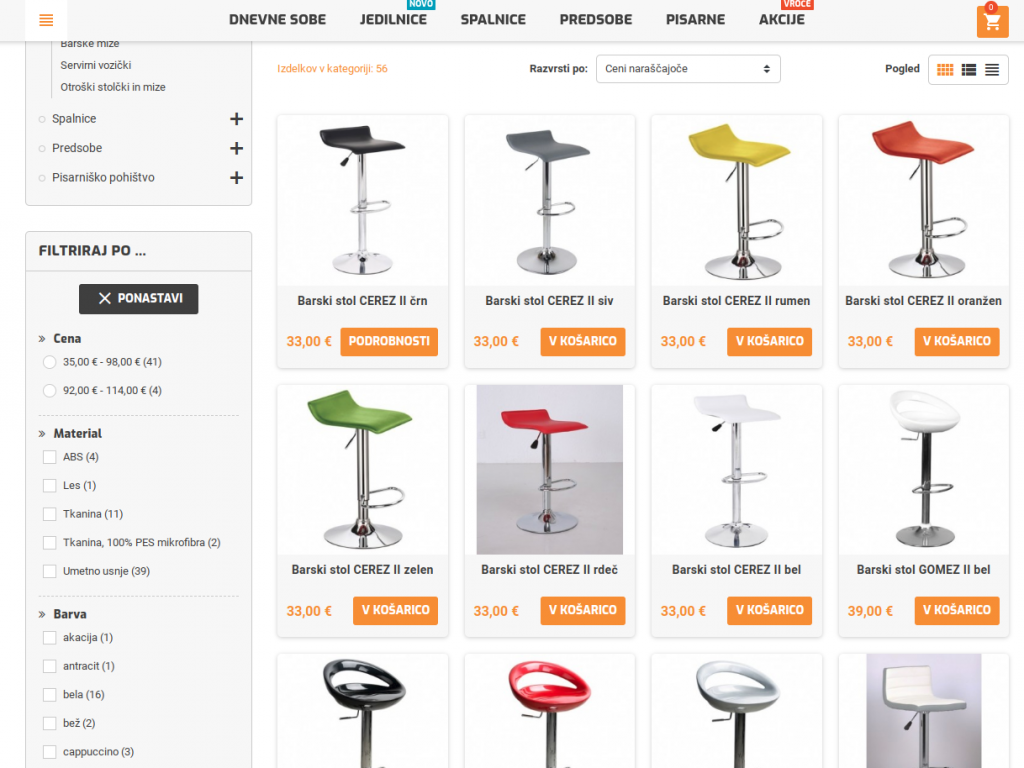Viewport: 1024px width, 768px height.
Task: Open JEDILNICE in the top menu
Action: 393,20
